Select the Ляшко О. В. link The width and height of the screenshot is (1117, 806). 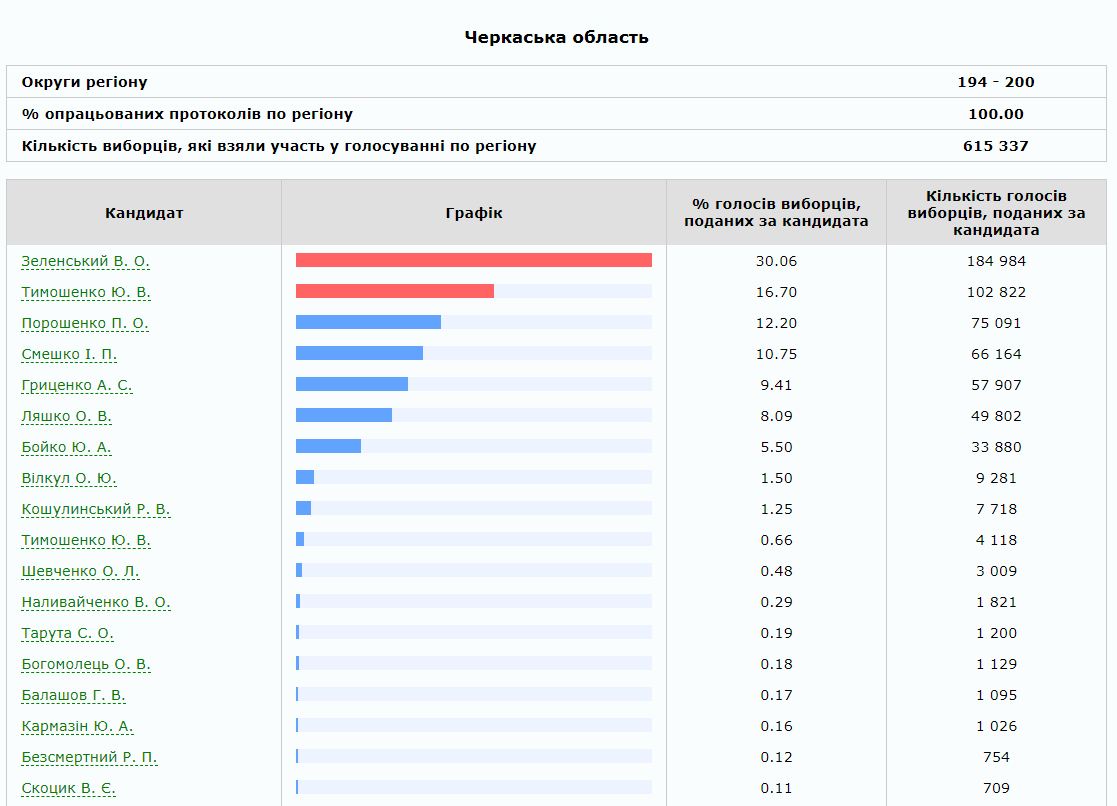pyautogui.click(x=67, y=416)
